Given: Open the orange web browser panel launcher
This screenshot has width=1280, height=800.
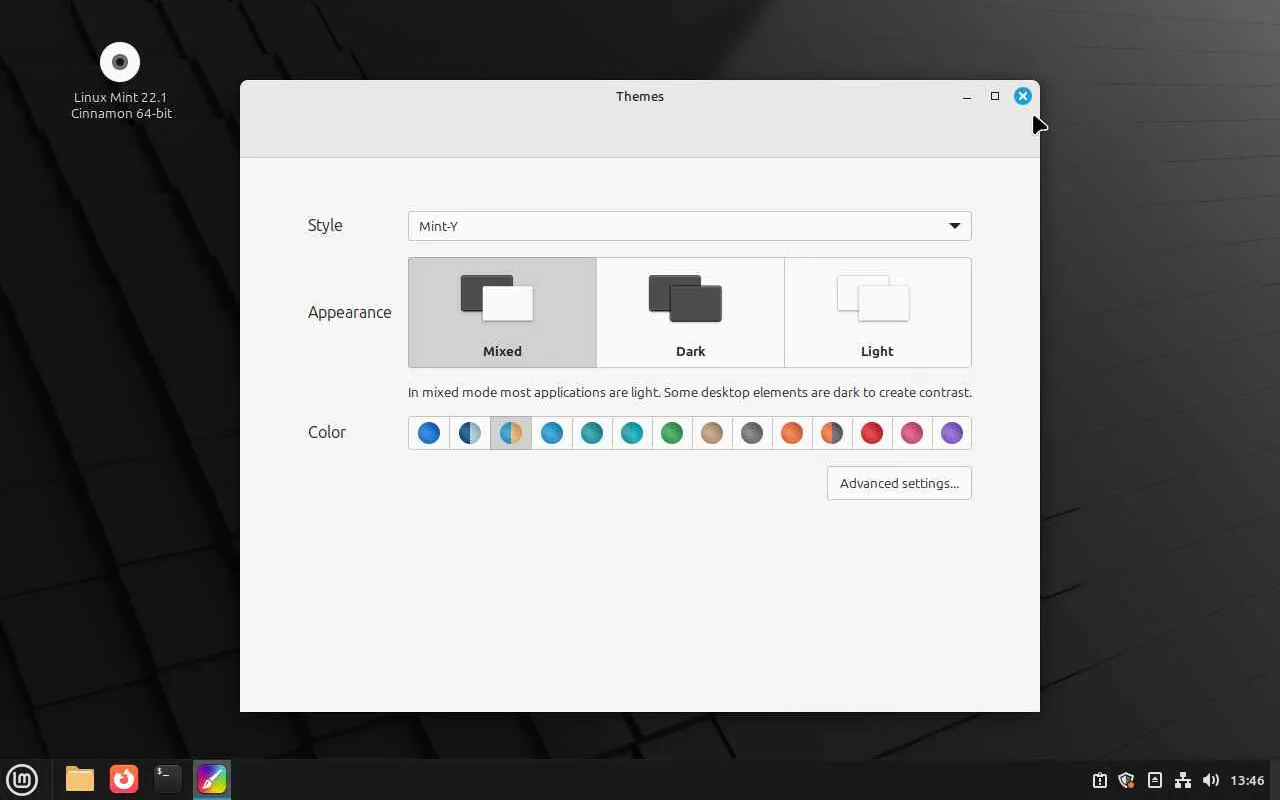Looking at the screenshot, I should click(124, 779).
